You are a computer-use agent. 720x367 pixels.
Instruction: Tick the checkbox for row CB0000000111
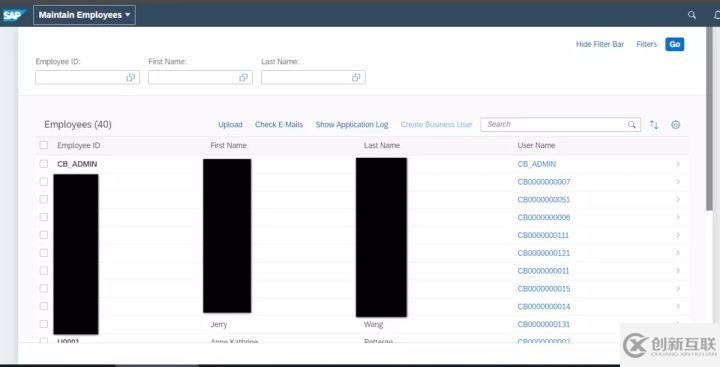44,235
